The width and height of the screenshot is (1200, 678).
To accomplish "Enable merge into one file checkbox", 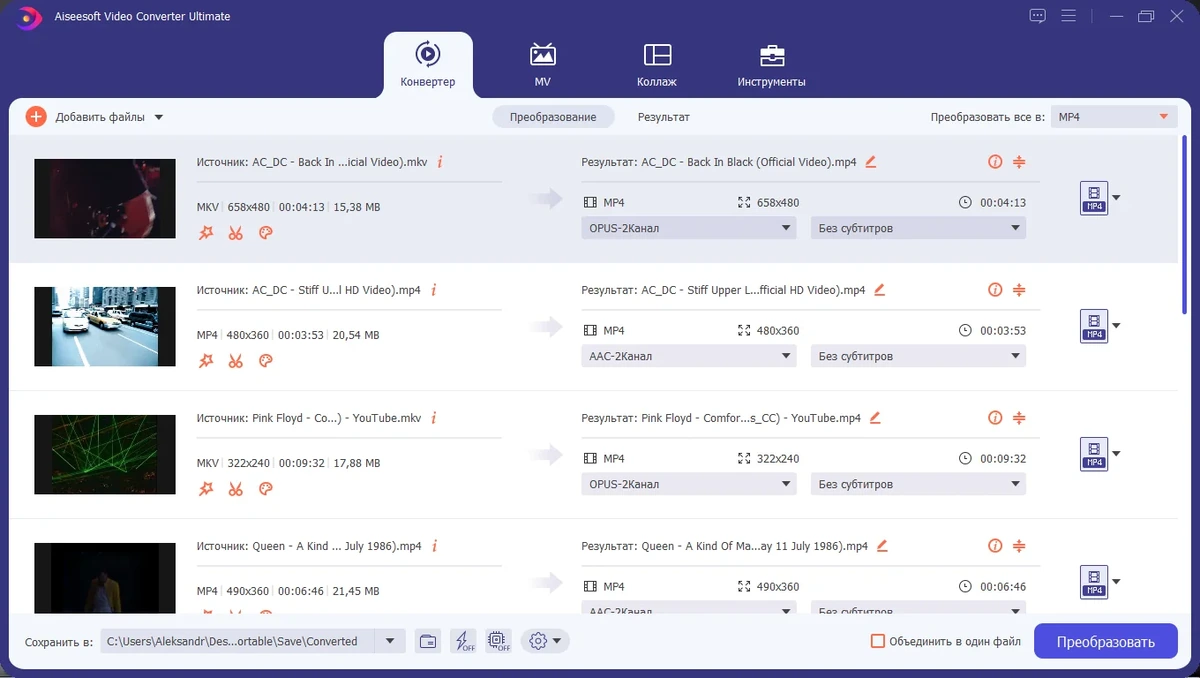I will 878,641.
